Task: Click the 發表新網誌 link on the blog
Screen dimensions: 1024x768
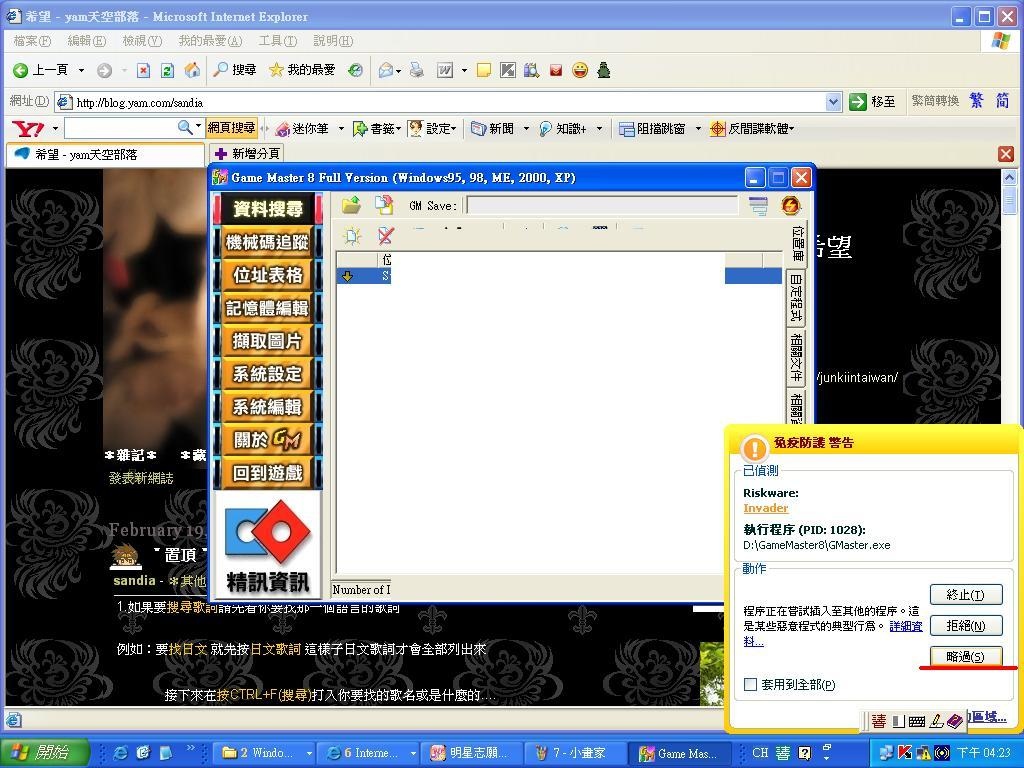Action: (141, 478)
